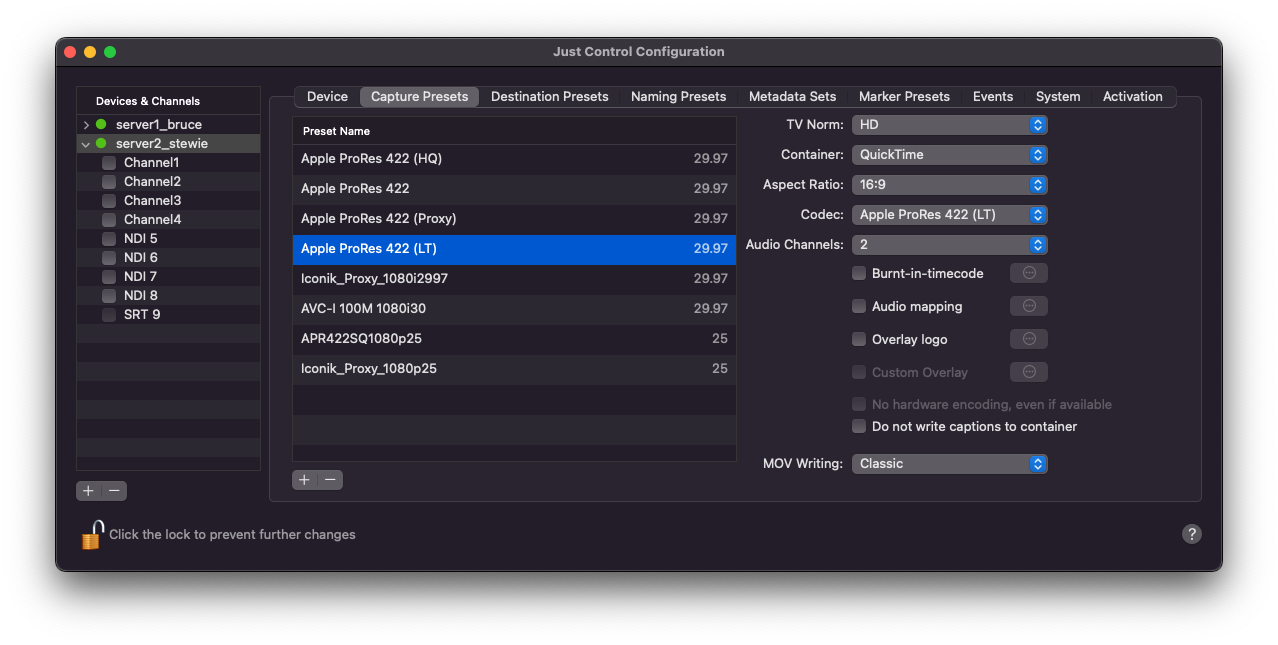Tick the Channel2 checkbox
The width and height of the screenshot is (1278, 645).
109,182
